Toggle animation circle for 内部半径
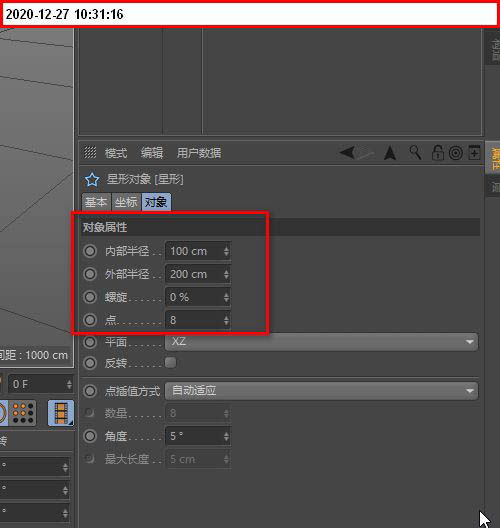Image resolution: width=500 pixels, height=528 pixels. [x=90, y=251]
